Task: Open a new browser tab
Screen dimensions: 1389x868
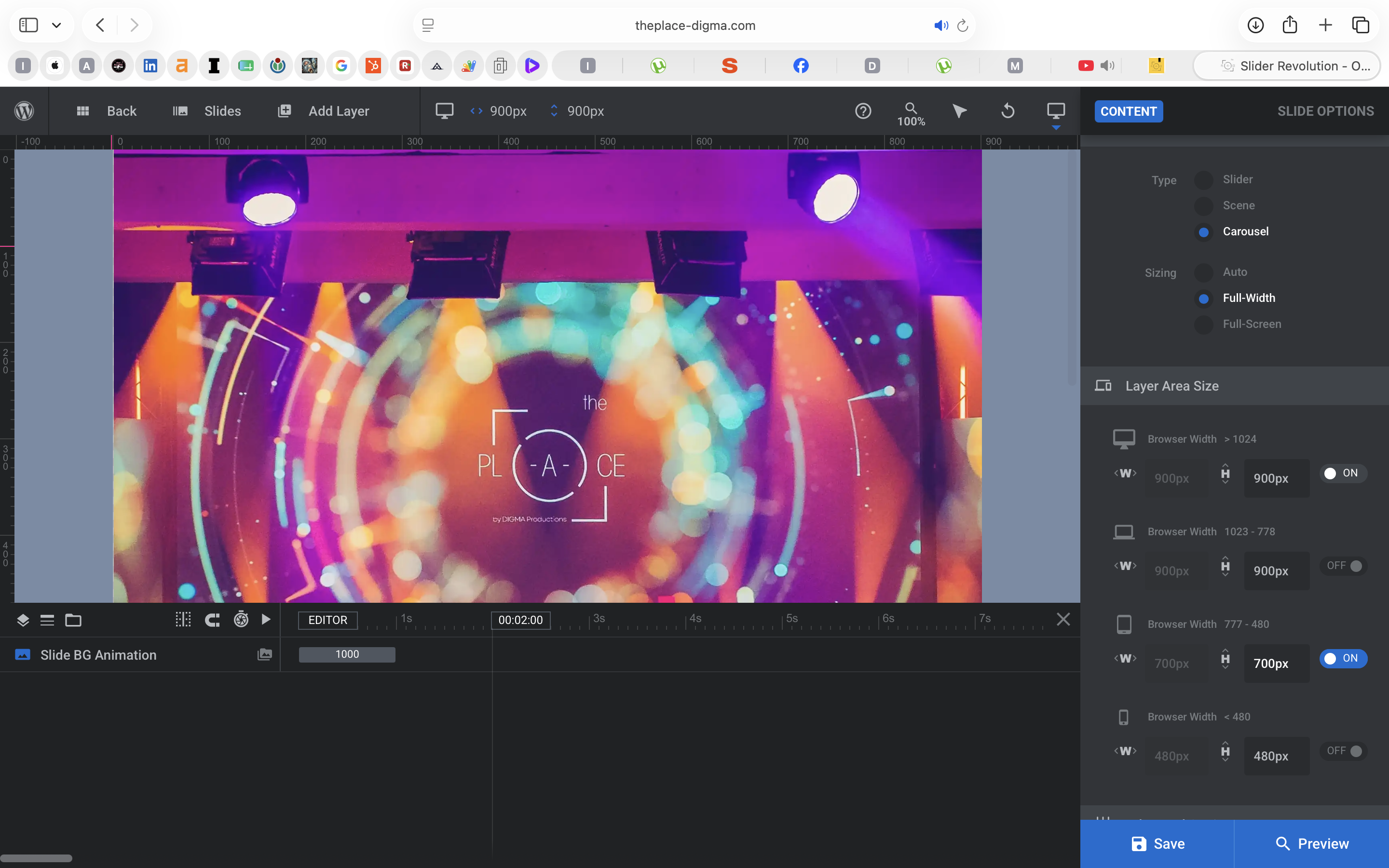Action: coord(1325,25)
